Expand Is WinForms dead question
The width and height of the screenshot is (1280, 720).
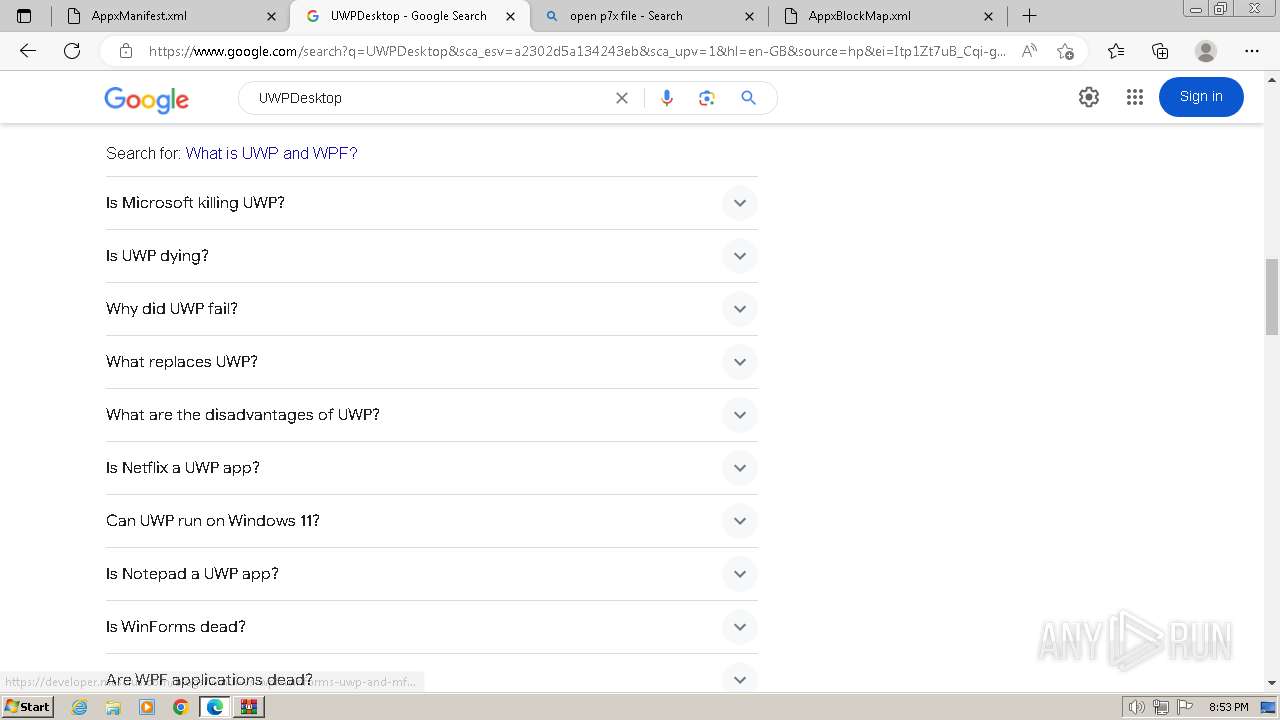[432, 627]
